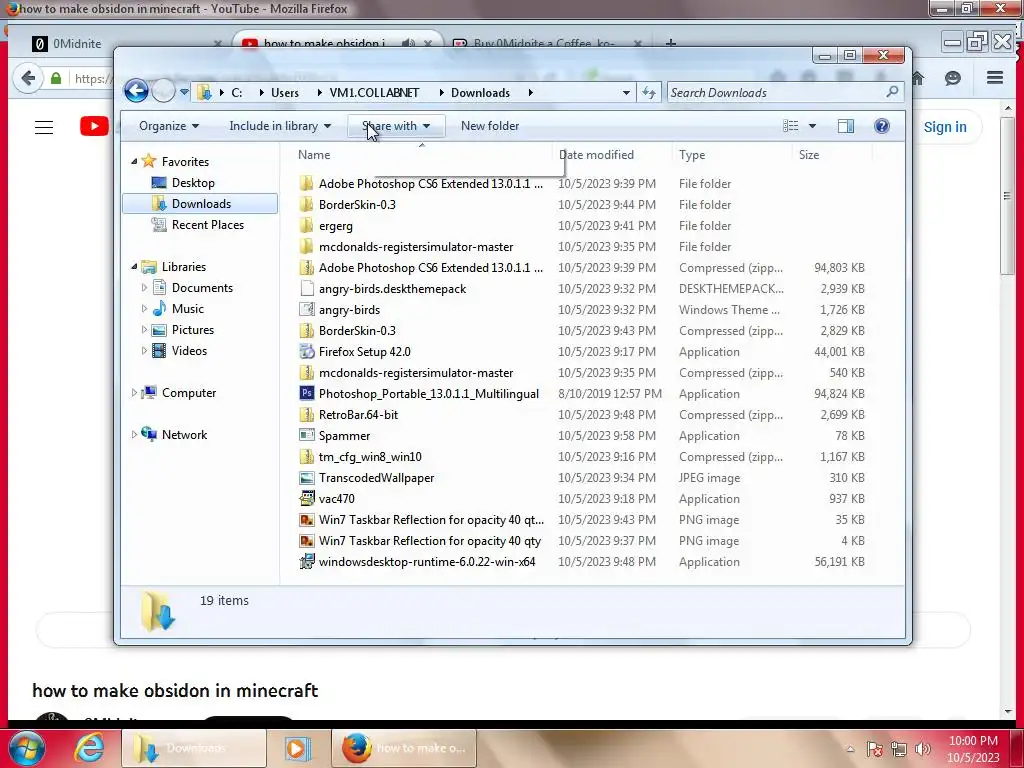Select angry-birds.deskthemepack file icon
This screenshot has height=768, width=1024.
[306, 289]
